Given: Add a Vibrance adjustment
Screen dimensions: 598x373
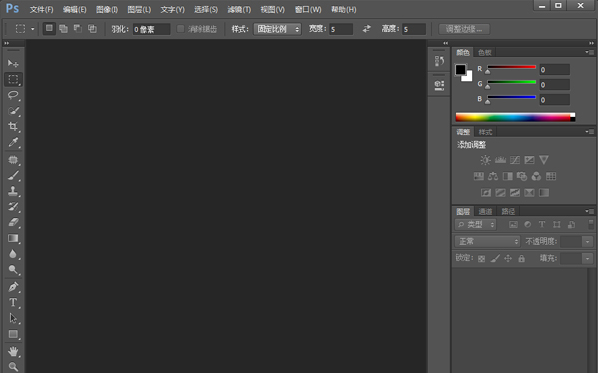Looking at the screenshot, I should 544,160.
